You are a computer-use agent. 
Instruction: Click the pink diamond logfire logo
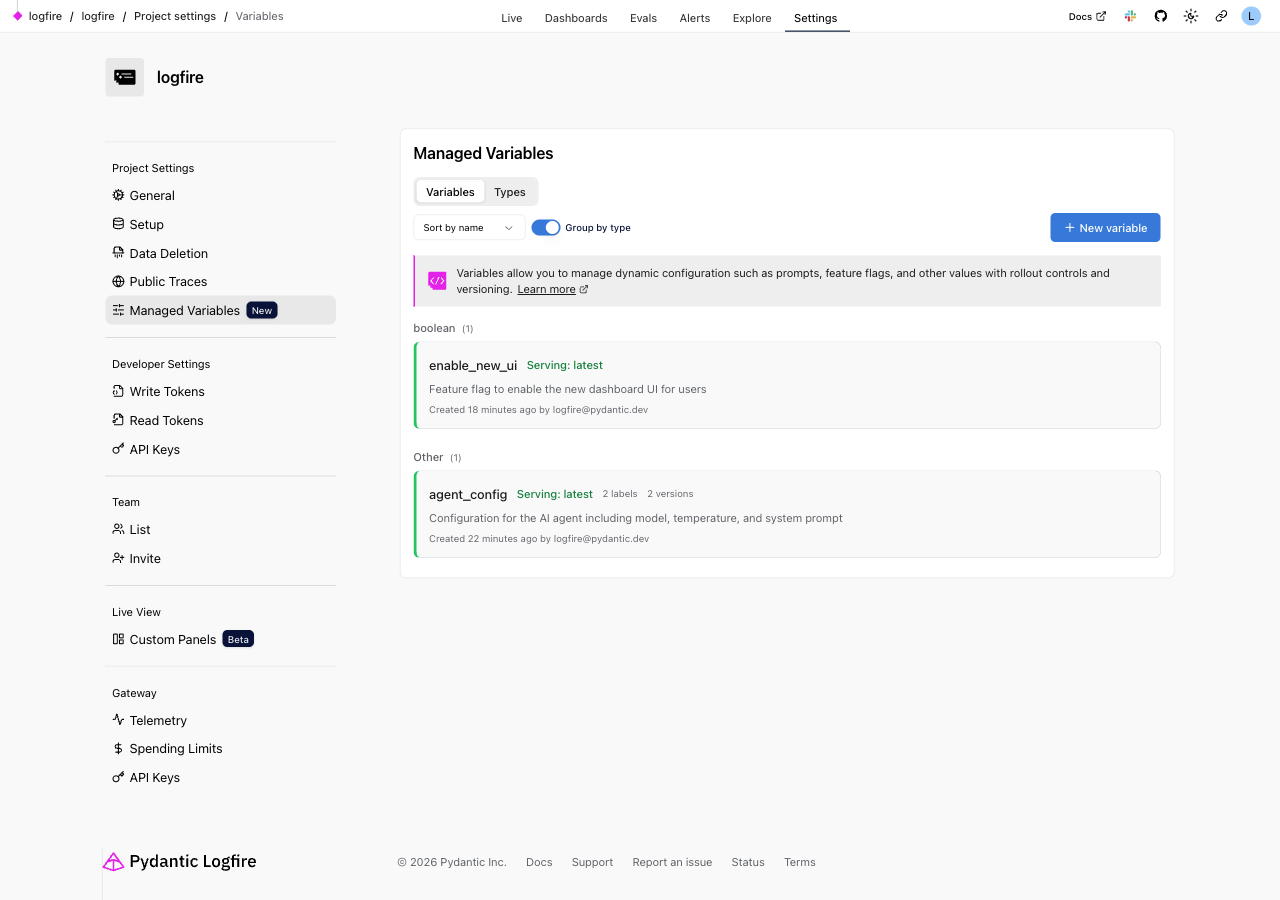(17, 16)
